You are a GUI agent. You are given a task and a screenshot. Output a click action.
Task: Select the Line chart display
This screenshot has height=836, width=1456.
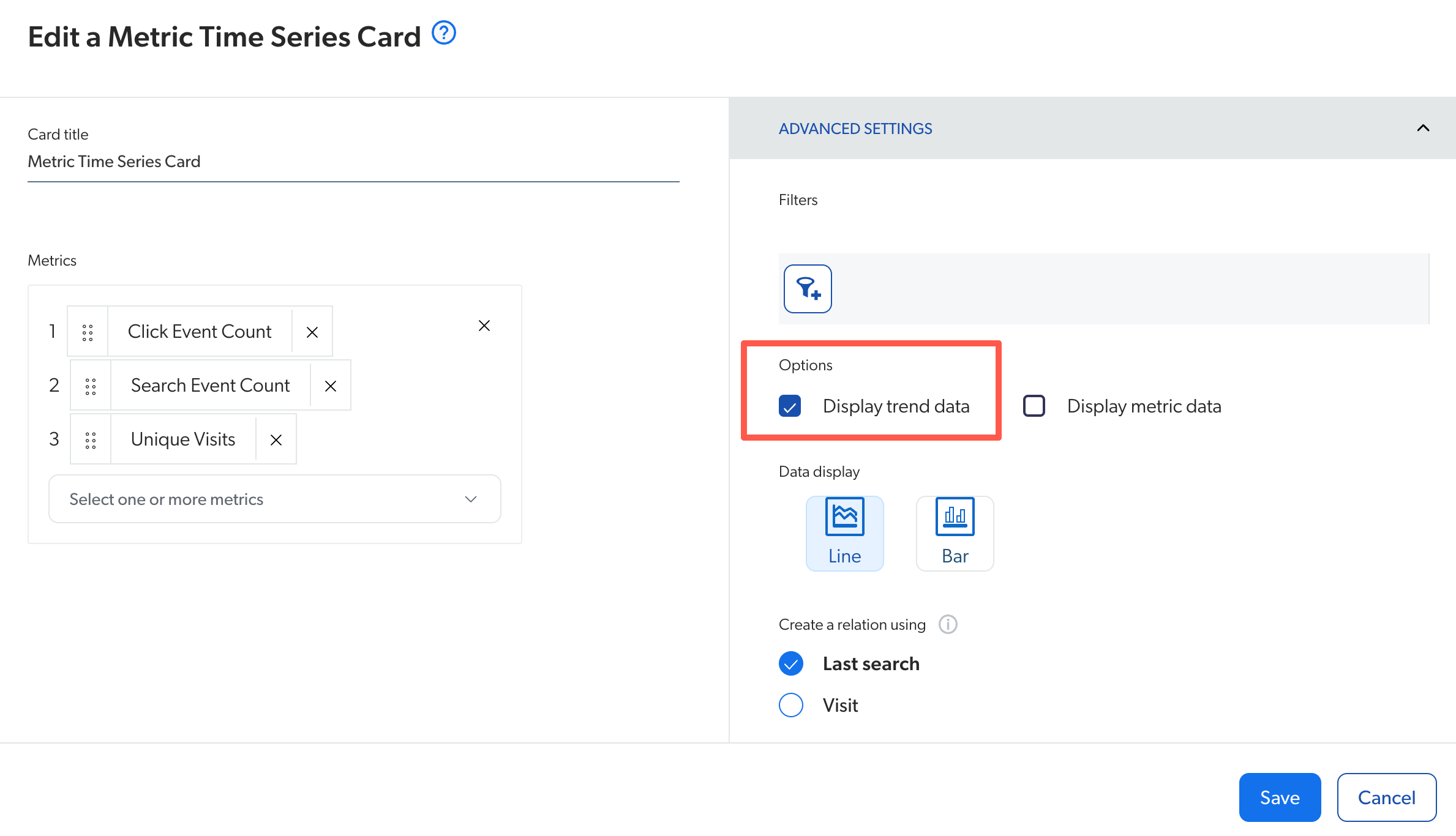pyautogui.click(x=843, y=530)
